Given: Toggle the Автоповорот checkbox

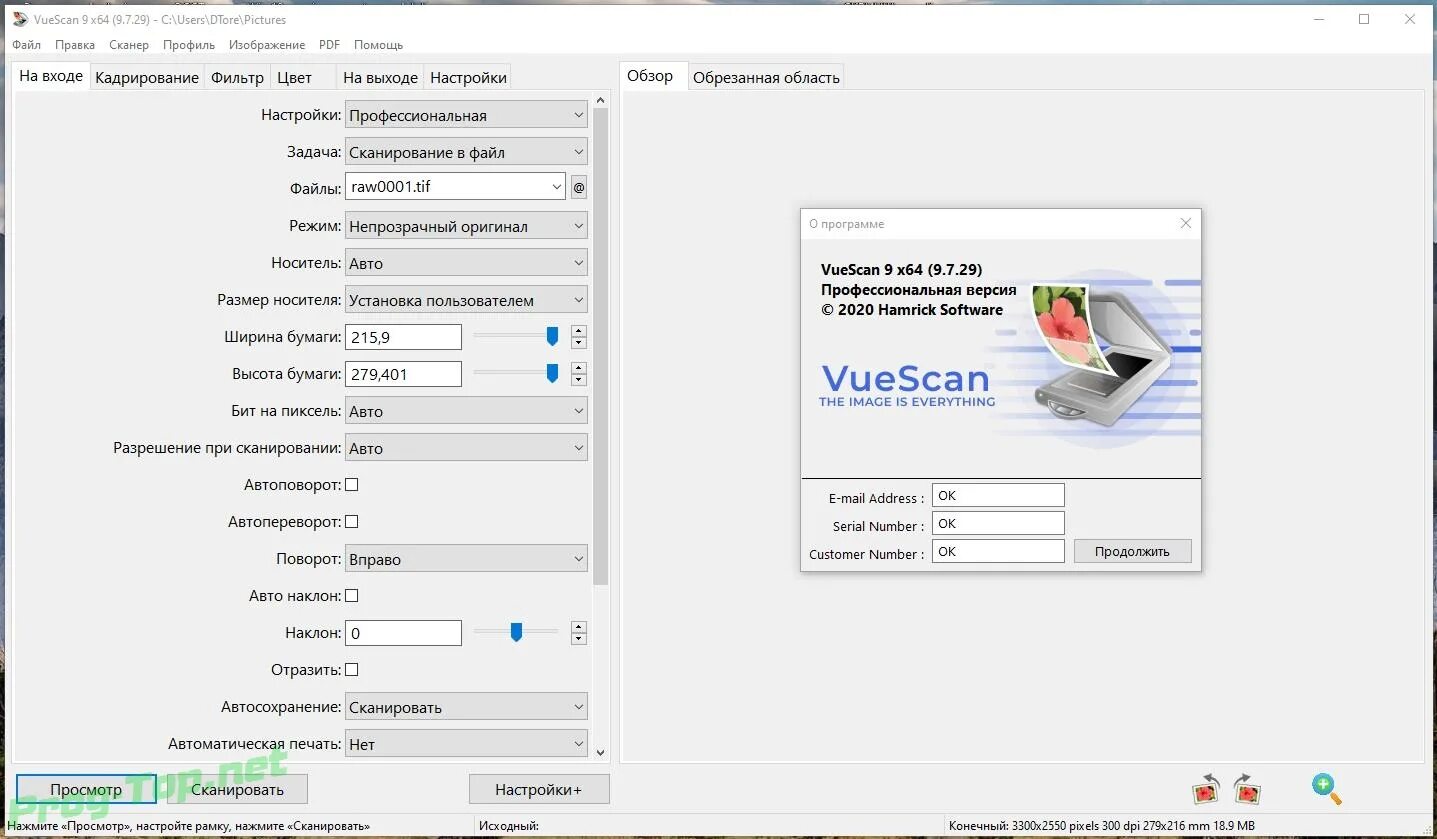Looking at the screenshot, I should [351, 485].
